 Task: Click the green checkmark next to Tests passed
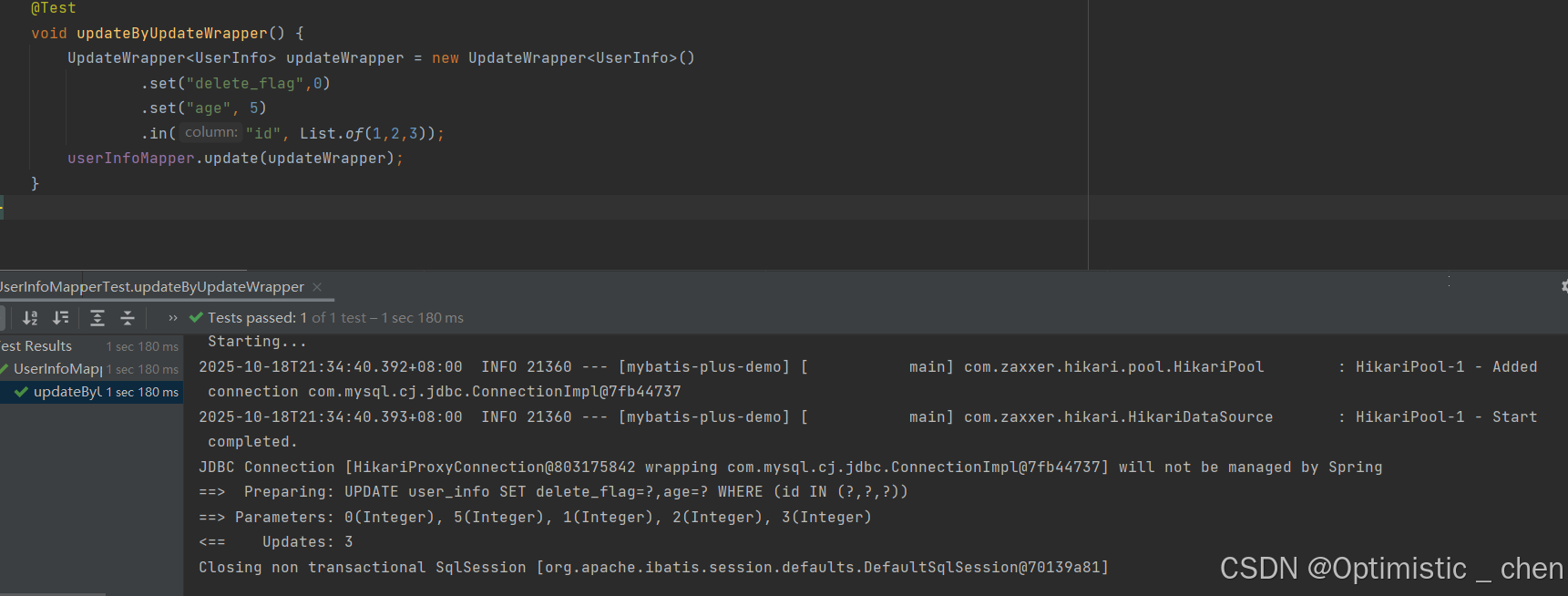click(196, 318)
